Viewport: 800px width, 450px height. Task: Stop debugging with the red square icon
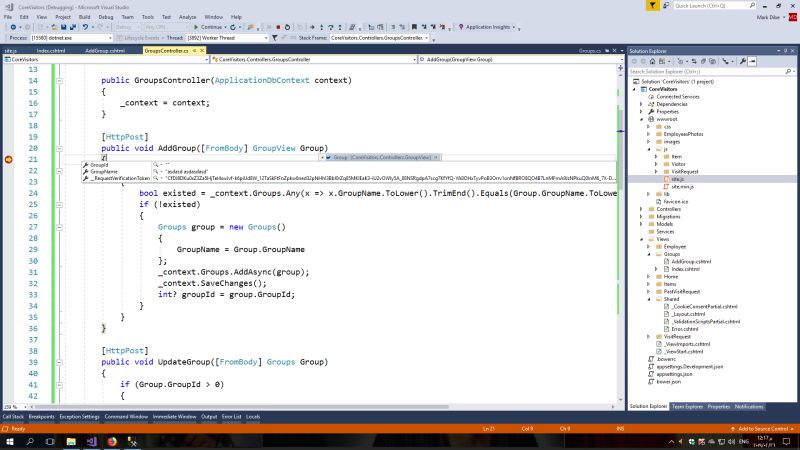(278, 27)
